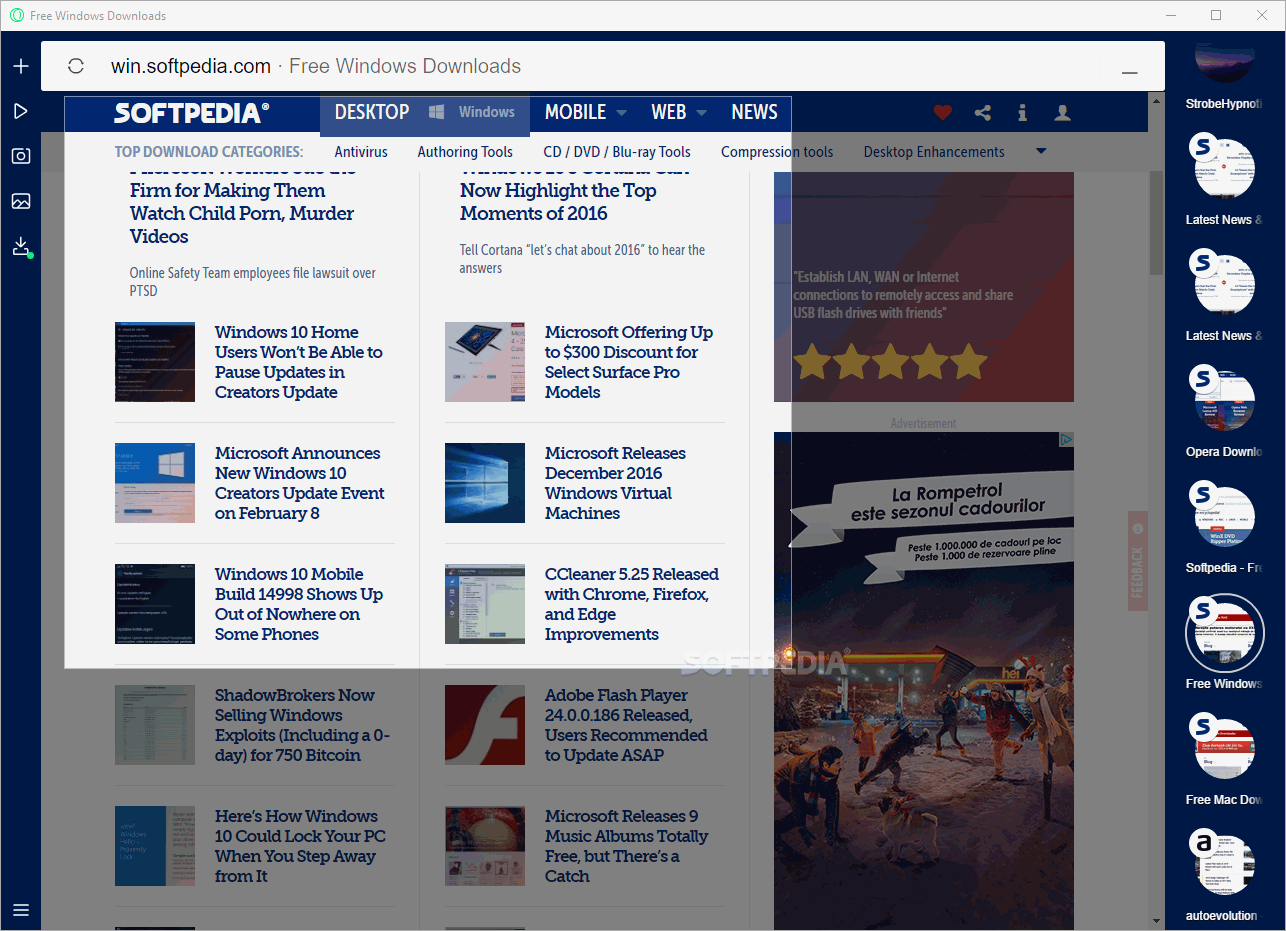Open the CD / DVD / Blu-ray Tools category
The height and width of the screenshot is (931, 1286).
(x=617, y=152)
